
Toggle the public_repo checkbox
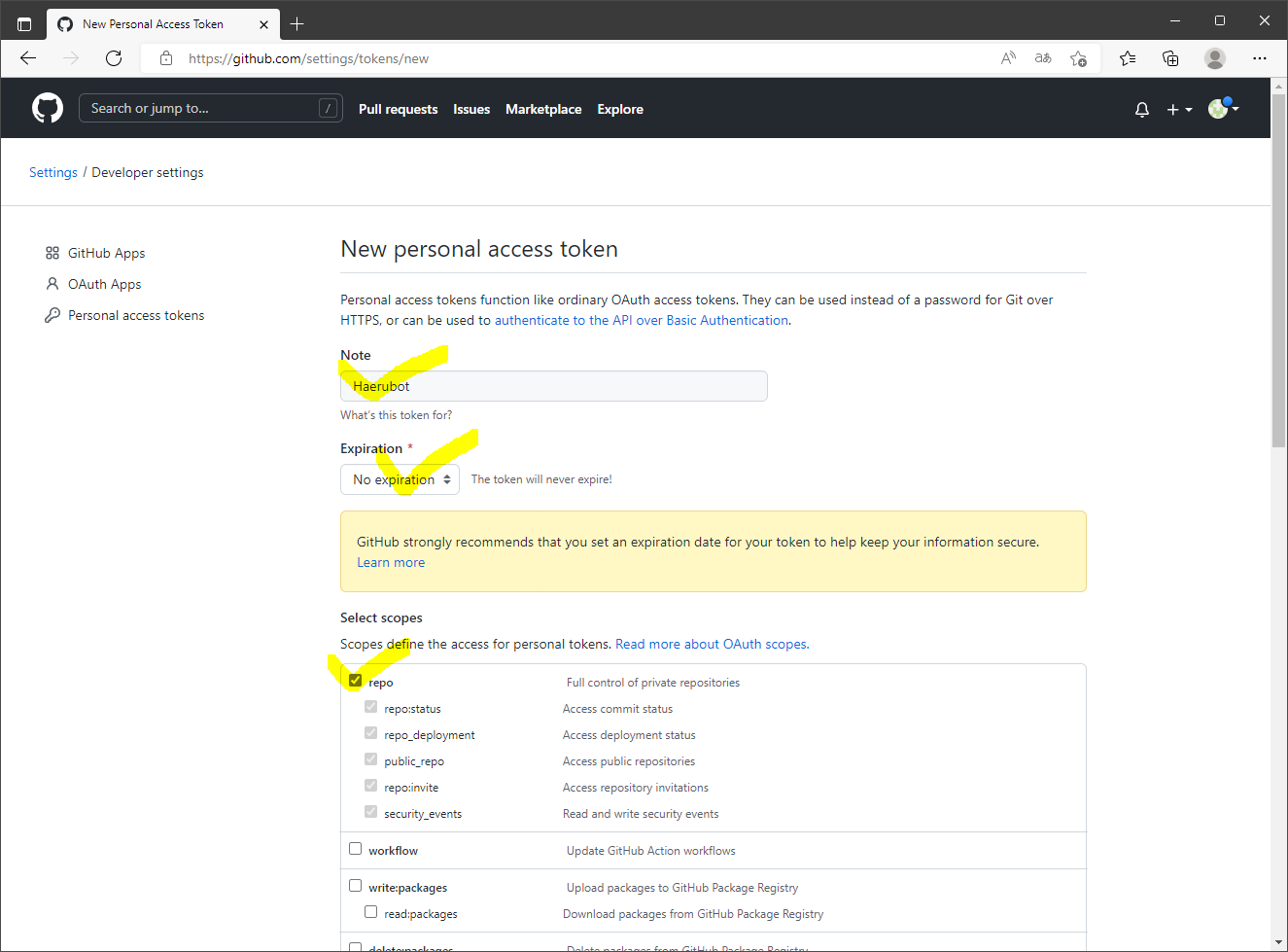[x=370, y=759]
